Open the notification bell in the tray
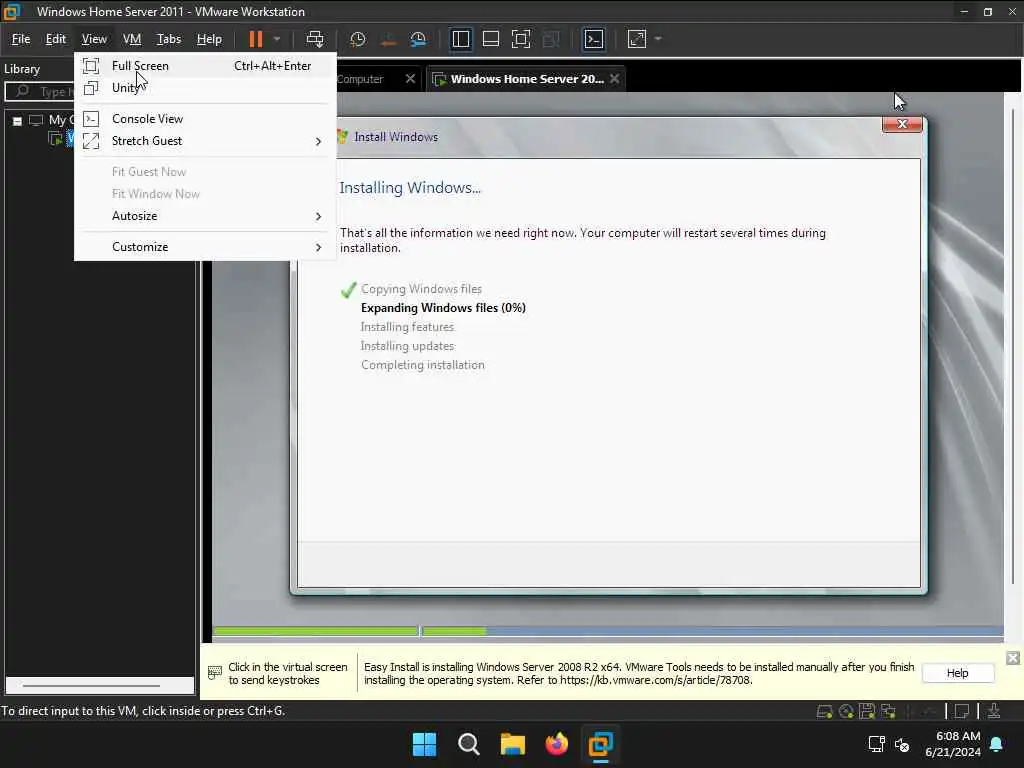Screen dimensions: 1024x768 tap(997, 744)
